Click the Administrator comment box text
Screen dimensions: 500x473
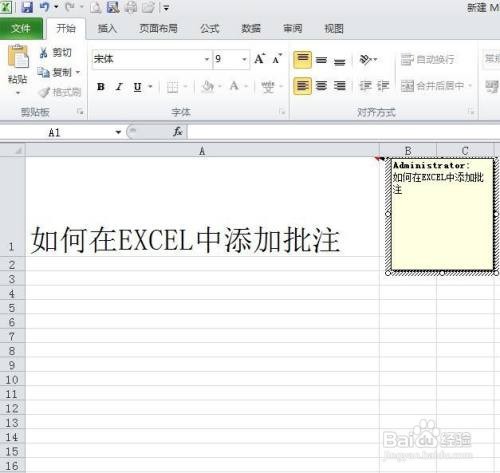point(438,177)
